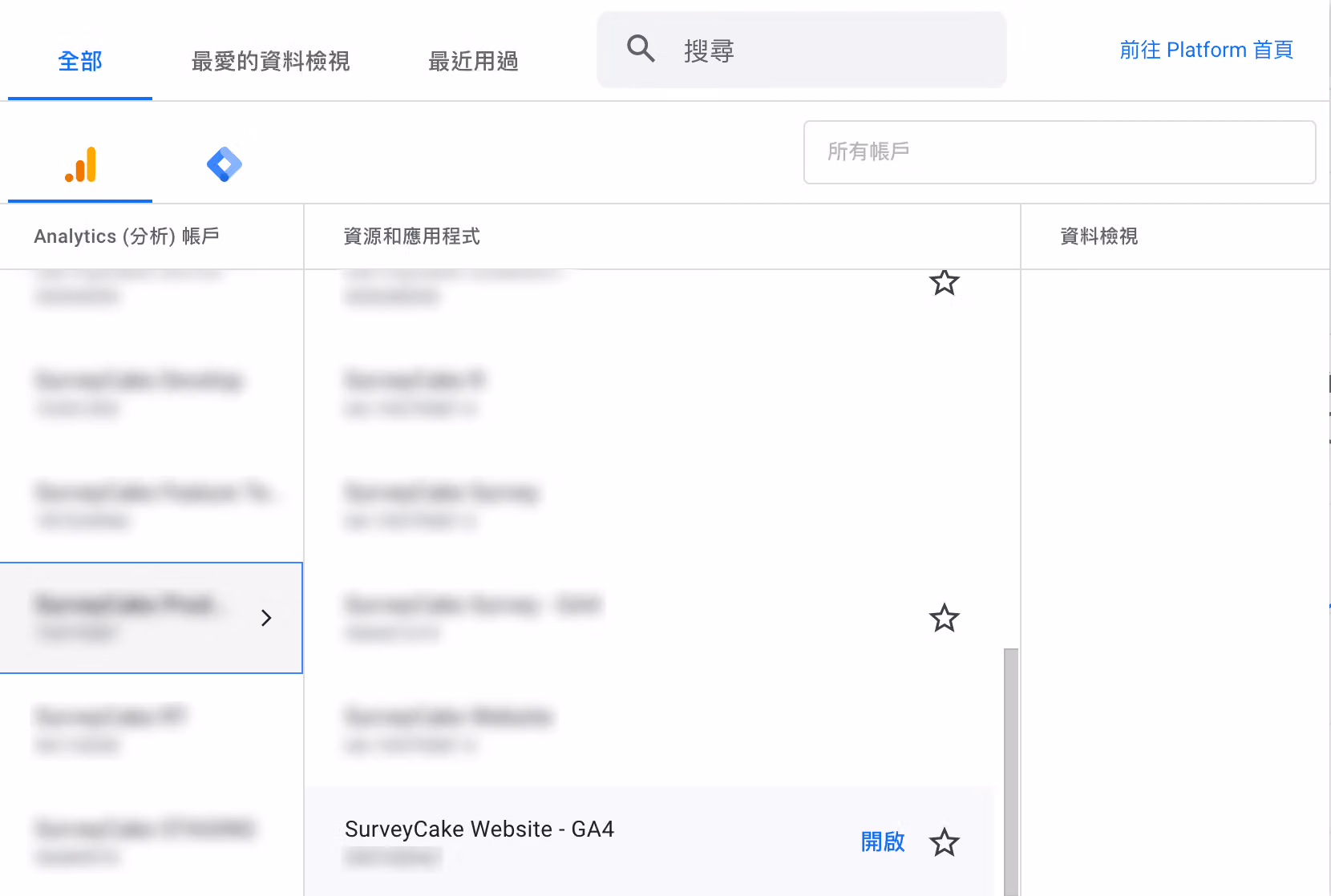Screen dimensions: 1331x896
Task: Focus the 搜尋 search field
Action: coord(802,50)
